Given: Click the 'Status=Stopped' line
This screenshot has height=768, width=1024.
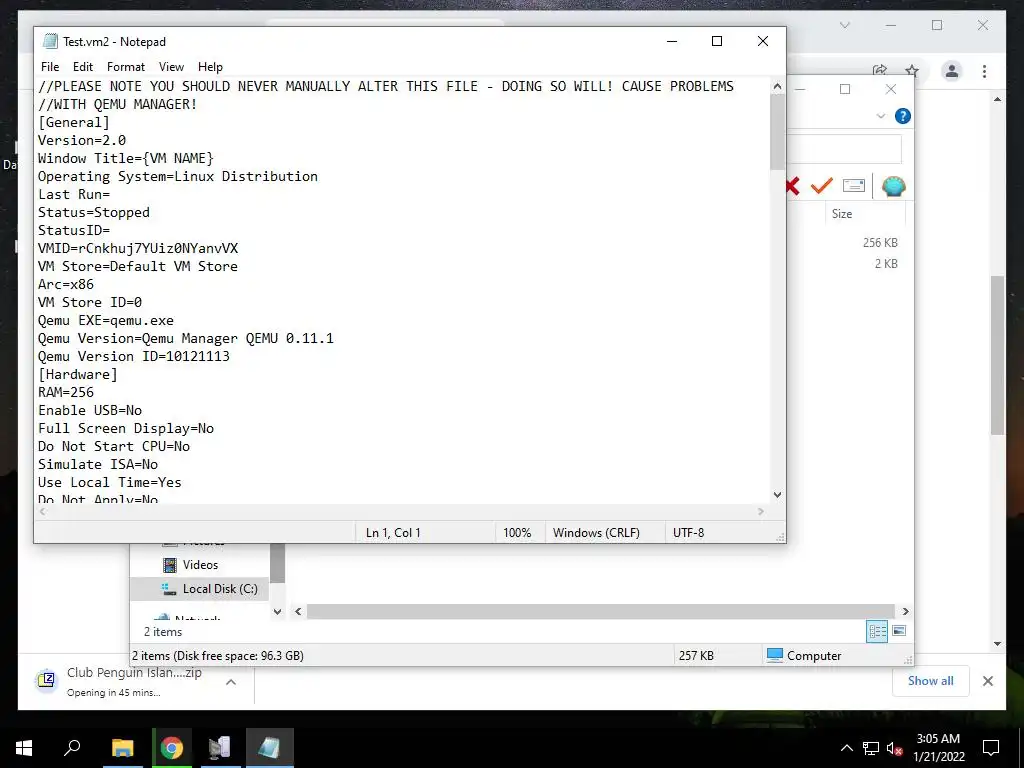Looking at the screenshot, I should (94, 212).
